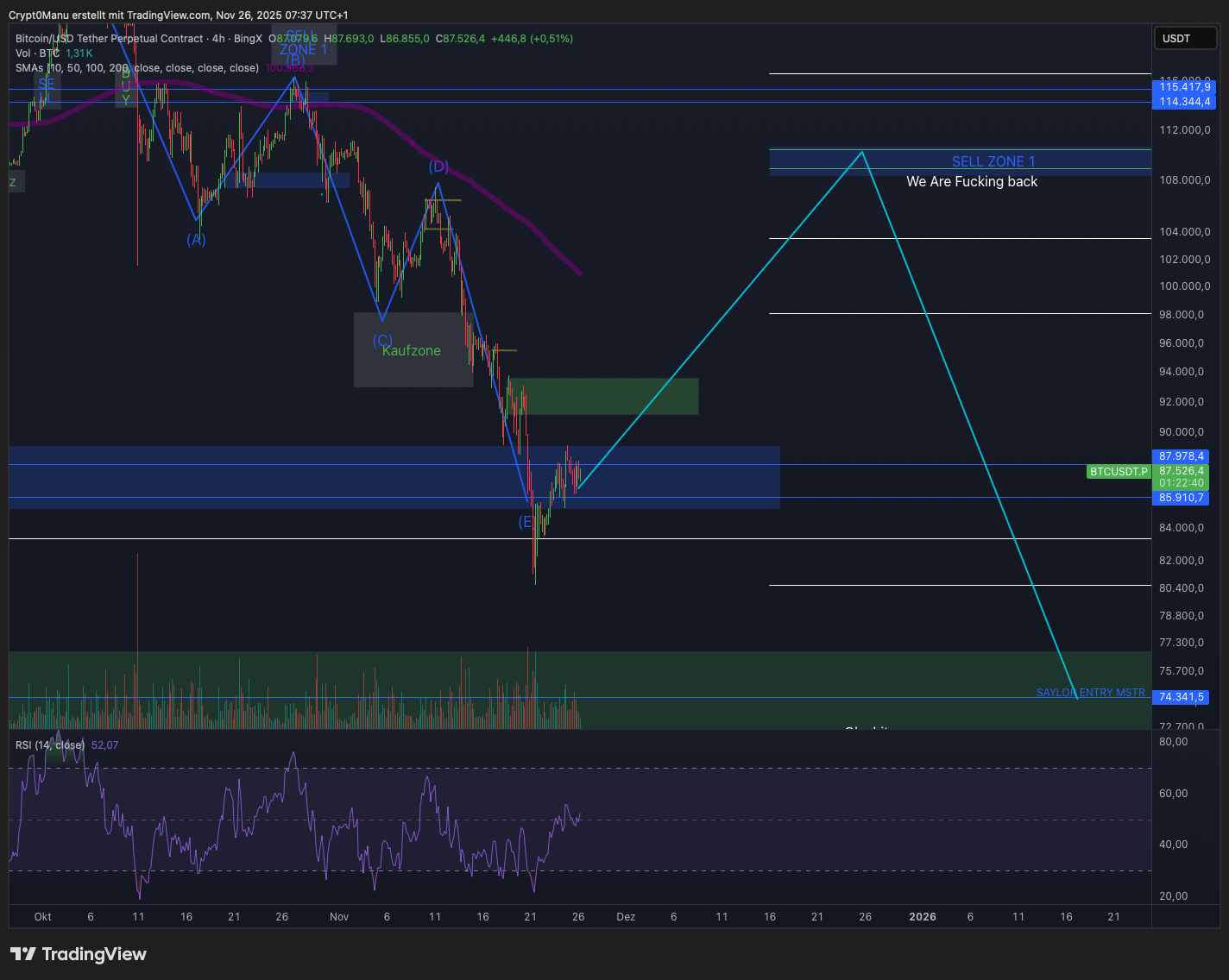This screenshot has width=1229, height=980.
Task: Select the SELL ZONE 1 text label
Action: click(x=993, y=161)
